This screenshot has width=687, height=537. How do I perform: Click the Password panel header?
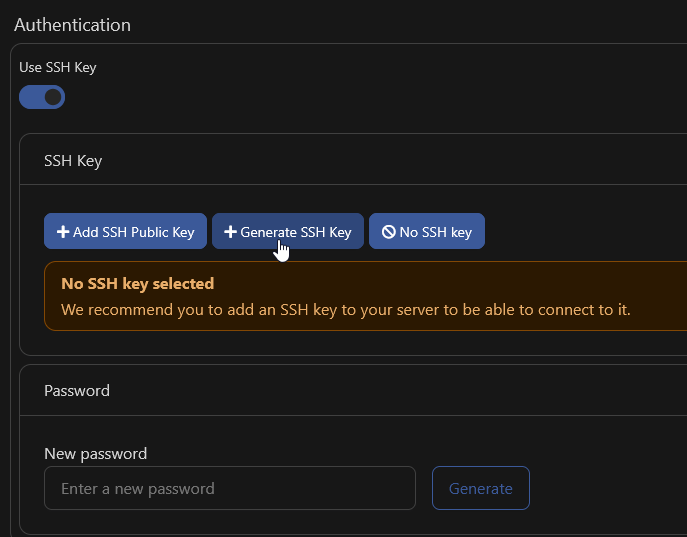77,390
